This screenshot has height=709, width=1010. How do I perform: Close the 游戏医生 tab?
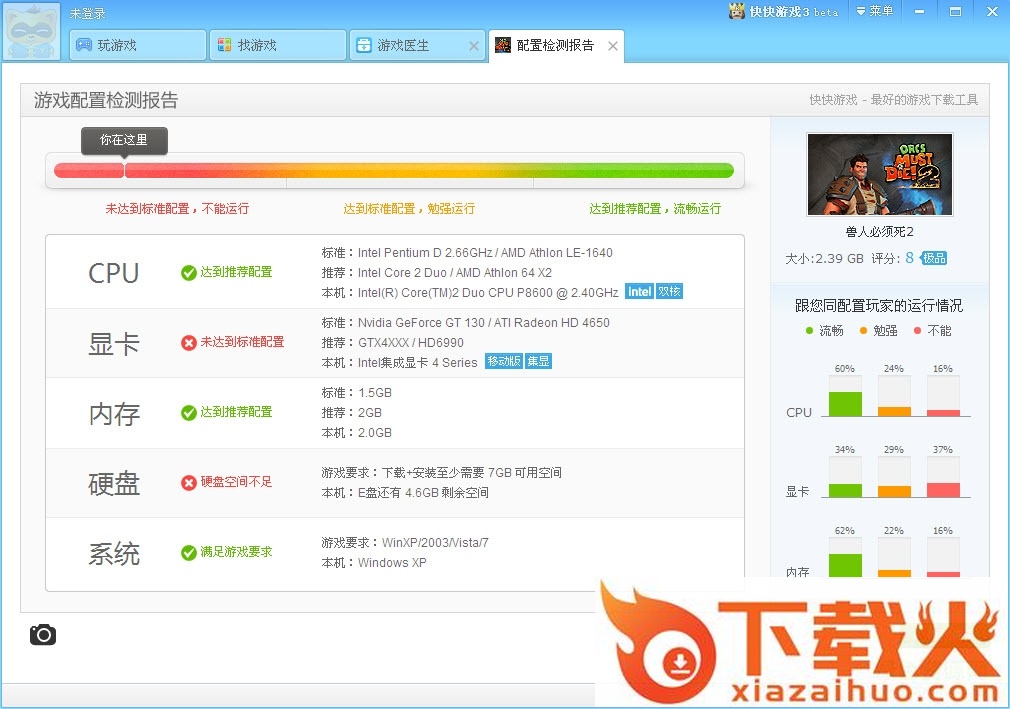click(x=474, y=46)
